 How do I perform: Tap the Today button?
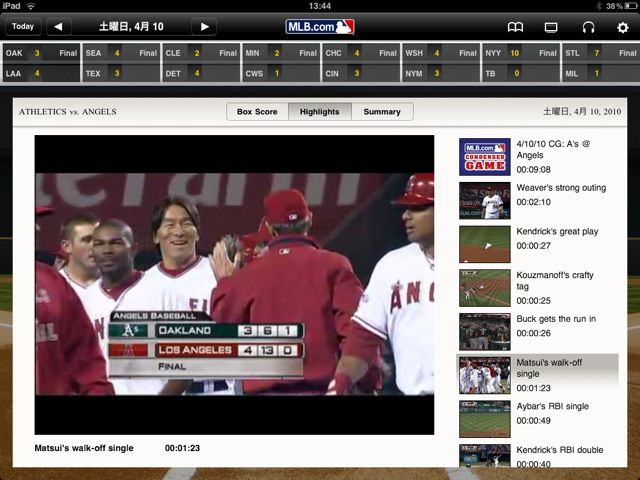pyautogui.click(x=23, y=27)
